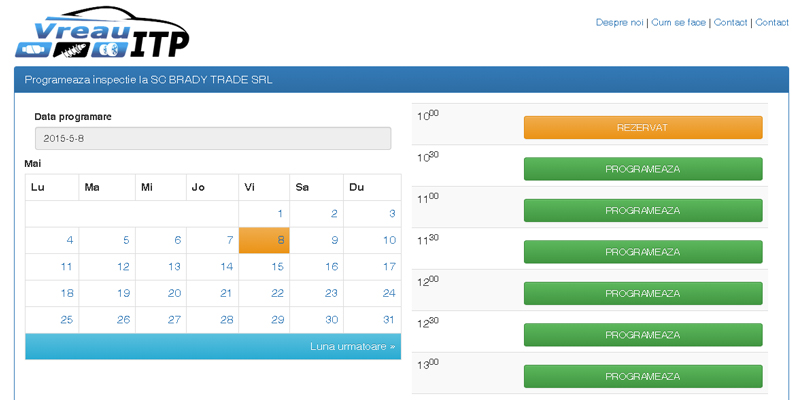Image resolution: width=800 pixels, height=400 pixels.
Task: Open the Despre noi link
Action: click(x=619, y=22)
